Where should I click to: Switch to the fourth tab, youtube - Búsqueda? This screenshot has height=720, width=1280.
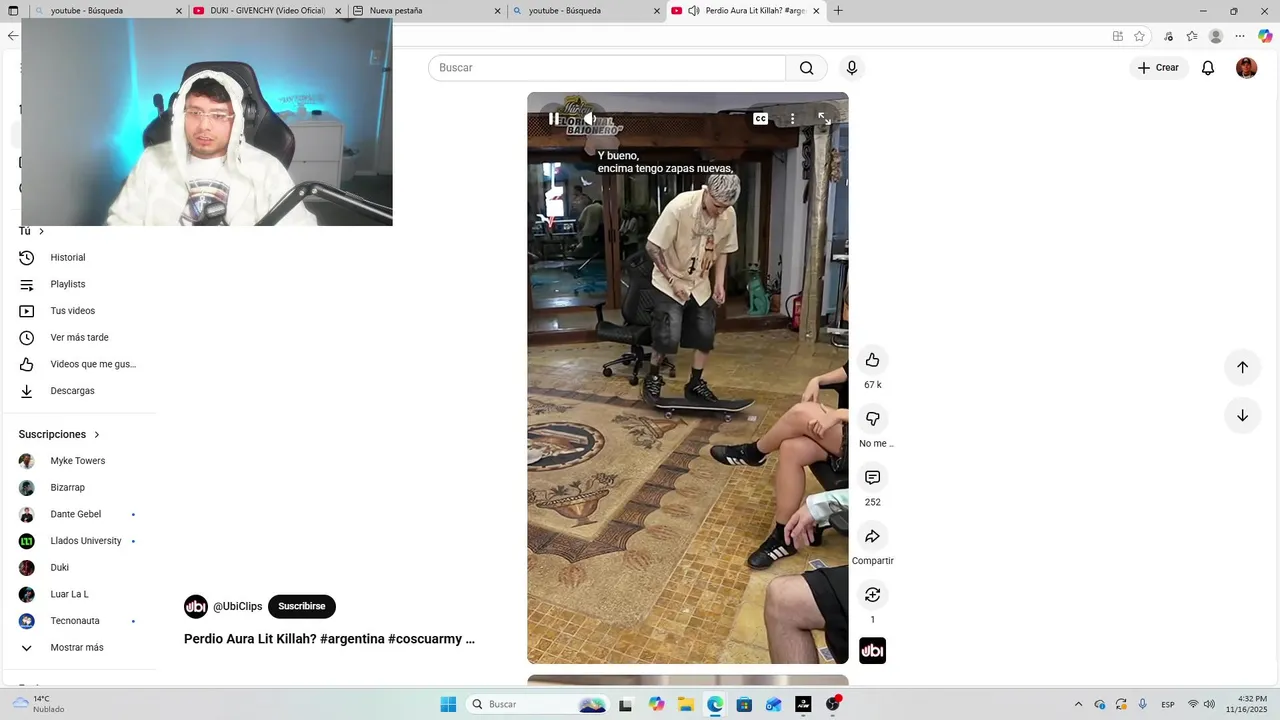[x=586, y=11]
